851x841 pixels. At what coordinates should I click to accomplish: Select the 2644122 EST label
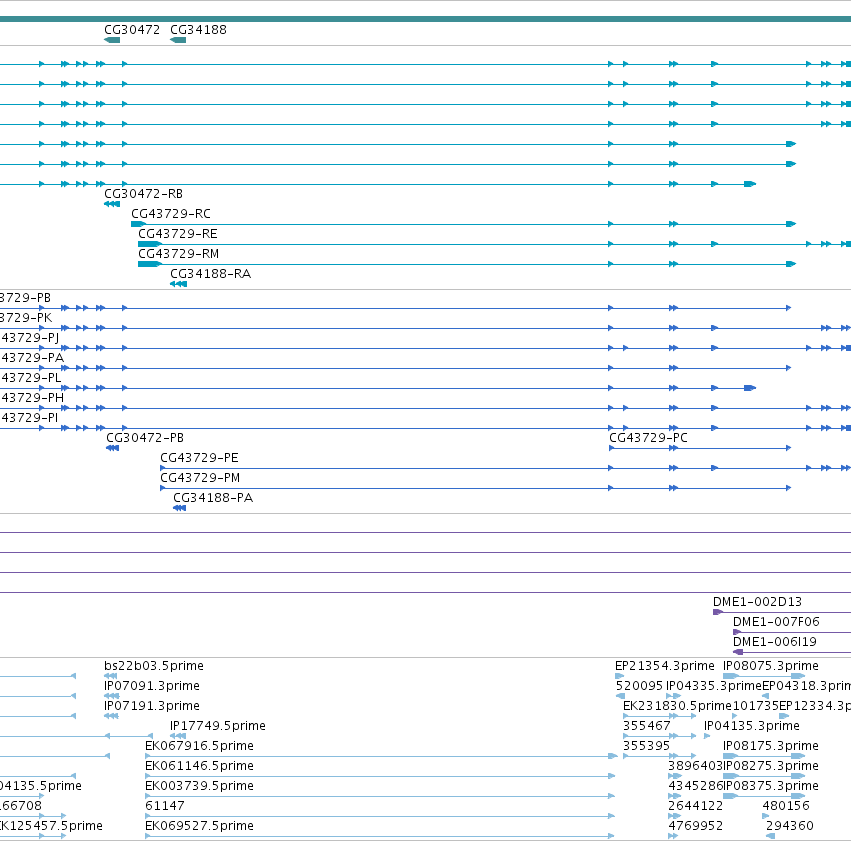[x=695, y=806]
